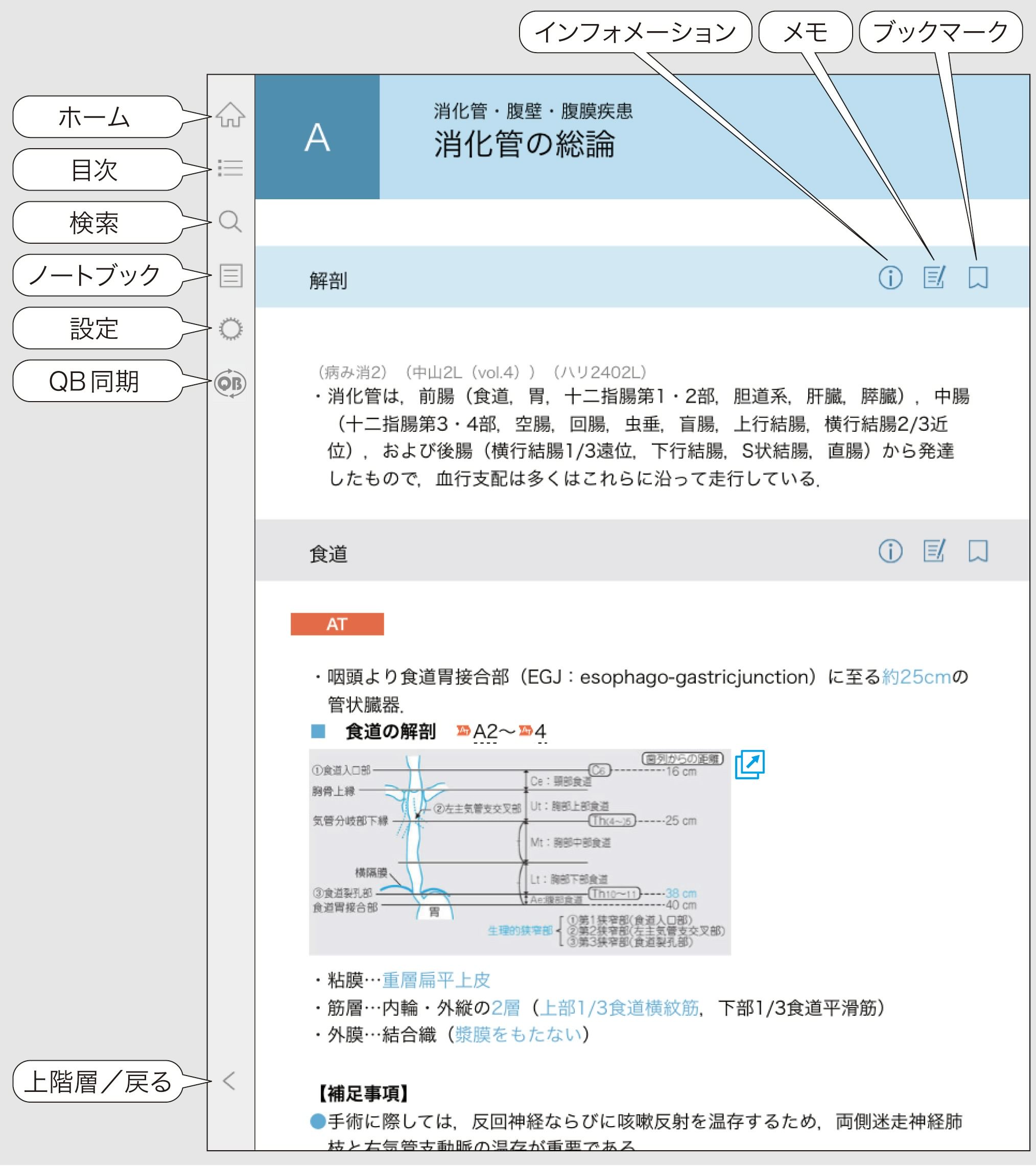This screenshot has height=1166, width=1036.
Task: Click the 【補足事項】 heading
Action: pos(364,1093)
